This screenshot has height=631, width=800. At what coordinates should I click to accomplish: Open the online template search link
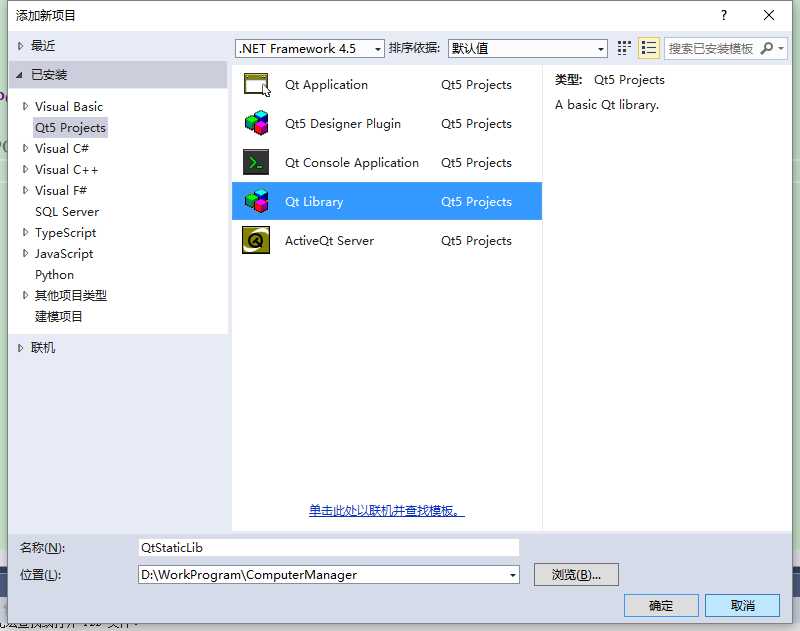coord(387,510)
